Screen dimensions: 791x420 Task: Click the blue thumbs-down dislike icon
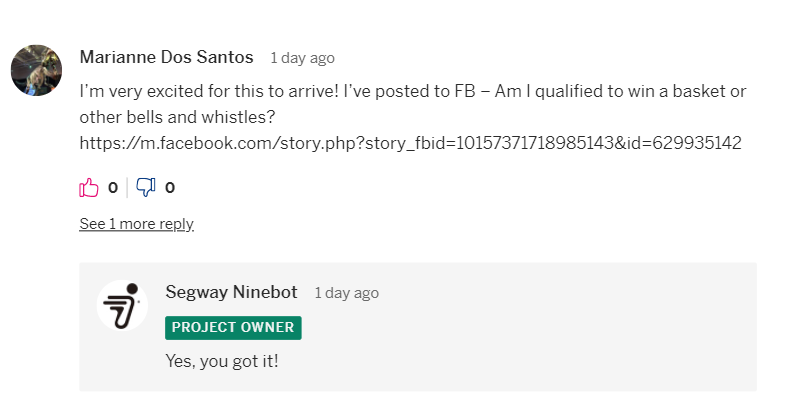click(x=146, y=188)
